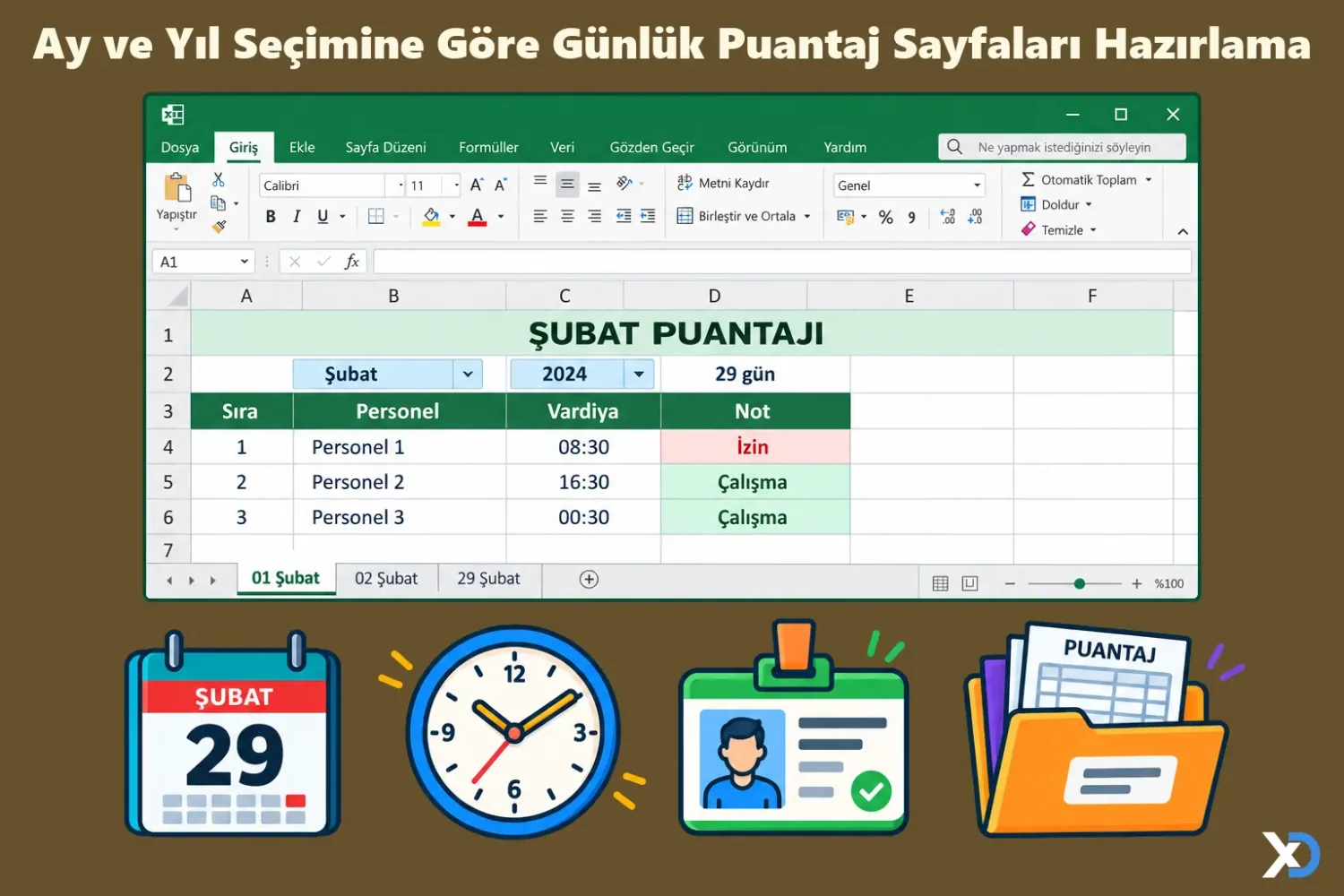Click the Yapıştır paste icon

click(177, 188)
